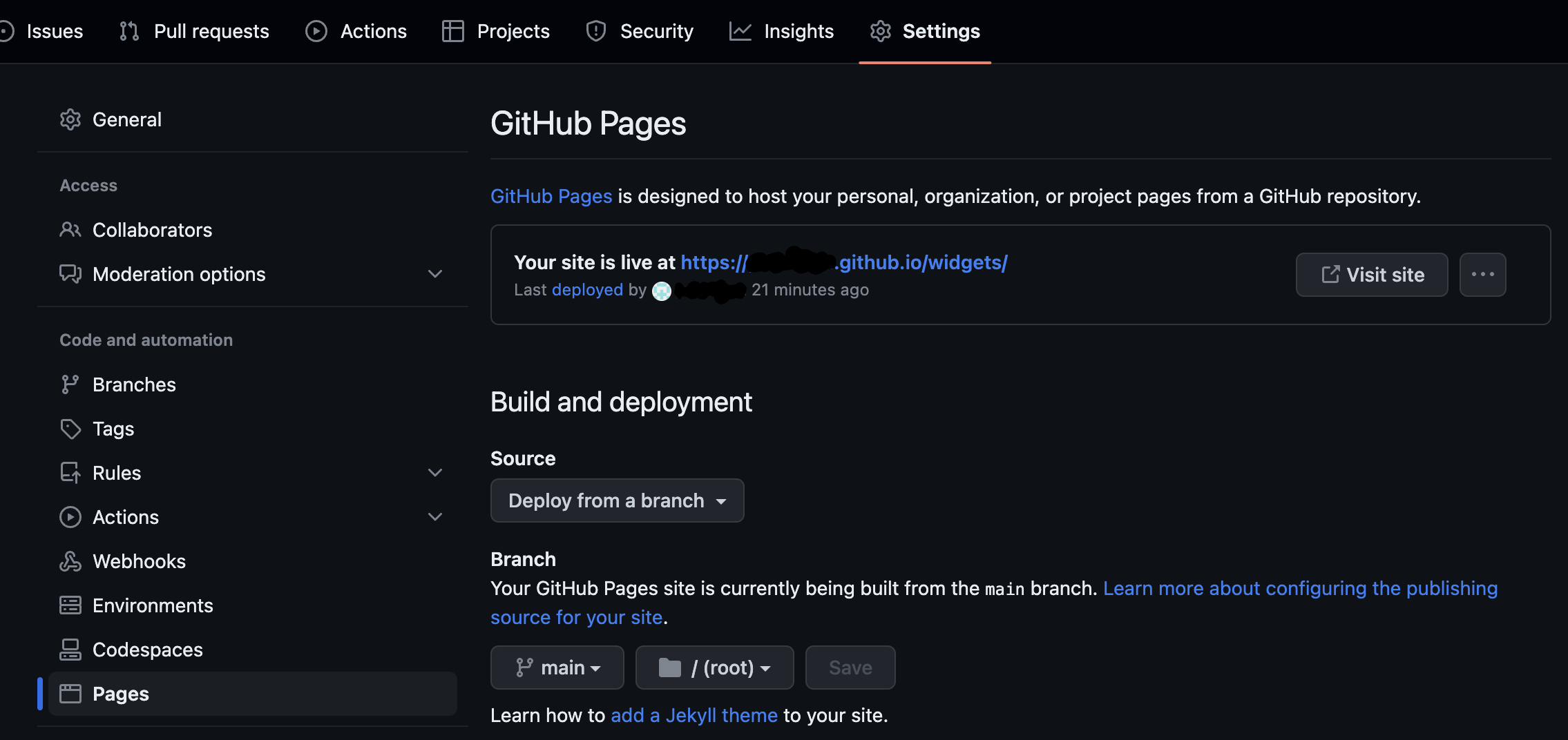Click the Webhooks icon in sidebar

click(70, 561)
